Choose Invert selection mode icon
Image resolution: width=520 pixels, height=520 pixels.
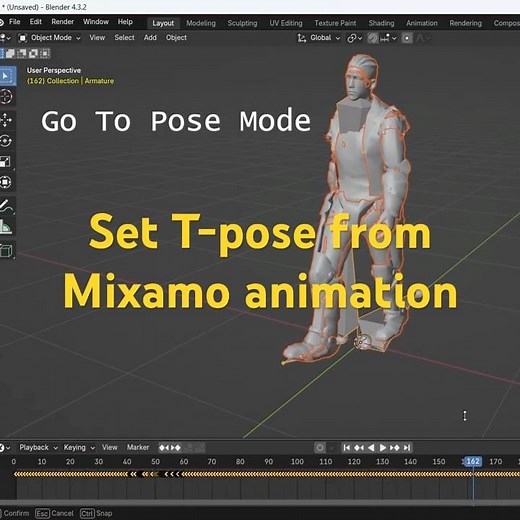coord(33,53)
